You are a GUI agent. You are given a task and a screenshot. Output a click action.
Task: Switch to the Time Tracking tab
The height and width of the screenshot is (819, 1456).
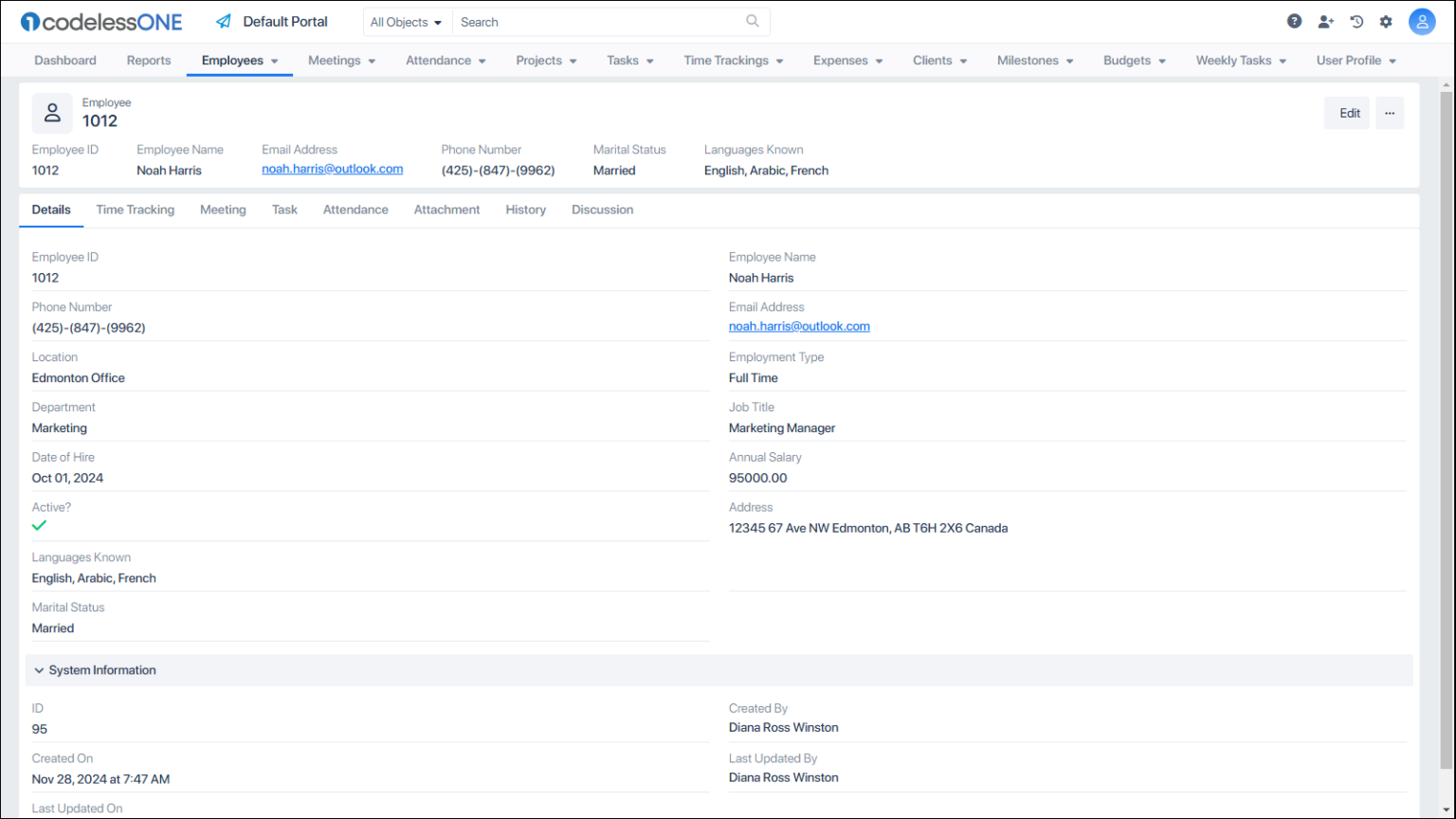[135, 209]
